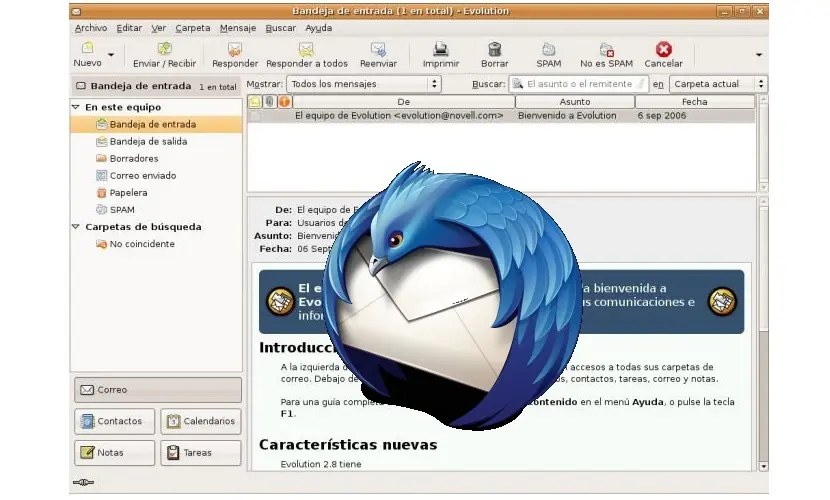Click the Responder a todos icon
Image resolution: width=830 pixels, height=500 pixels.
point(306,49)
